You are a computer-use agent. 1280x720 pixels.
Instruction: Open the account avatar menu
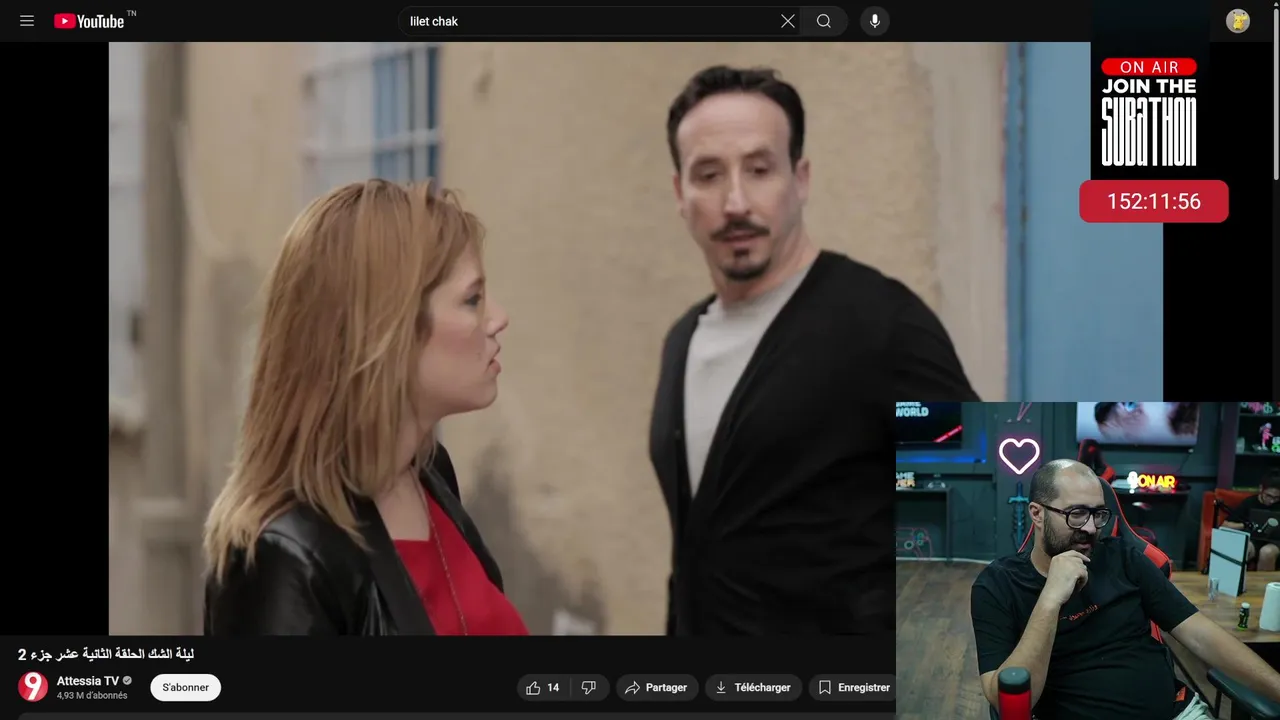tap(1238, 21)
